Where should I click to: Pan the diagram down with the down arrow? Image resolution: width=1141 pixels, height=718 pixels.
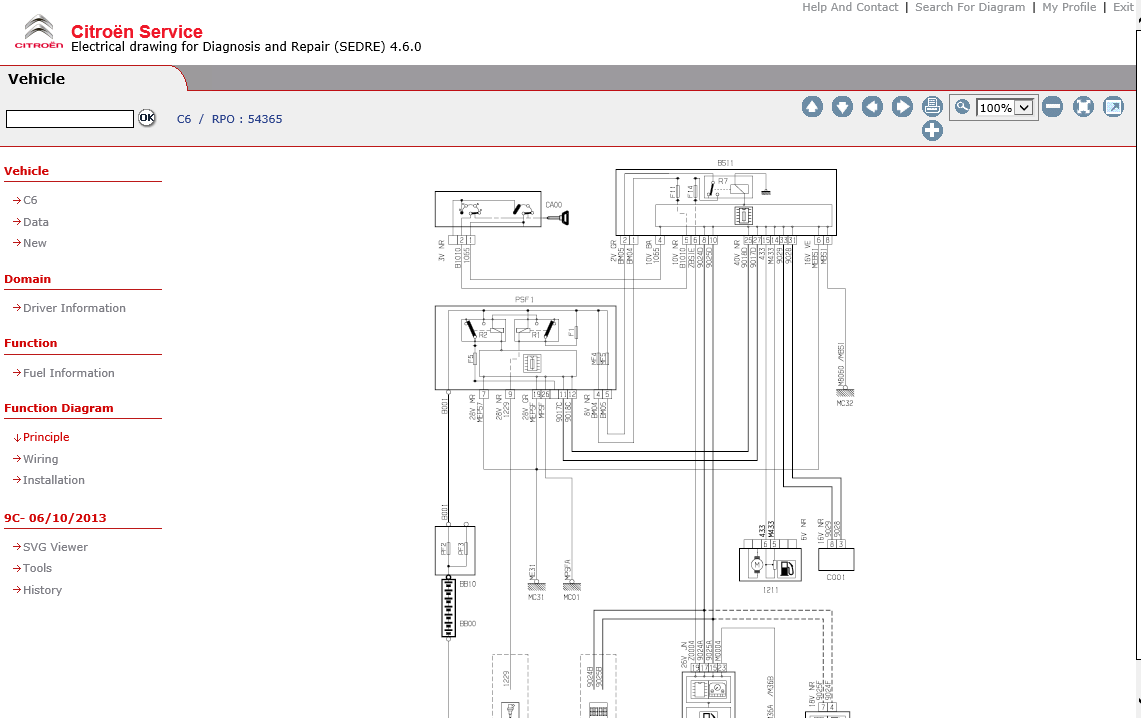[842, 107]
